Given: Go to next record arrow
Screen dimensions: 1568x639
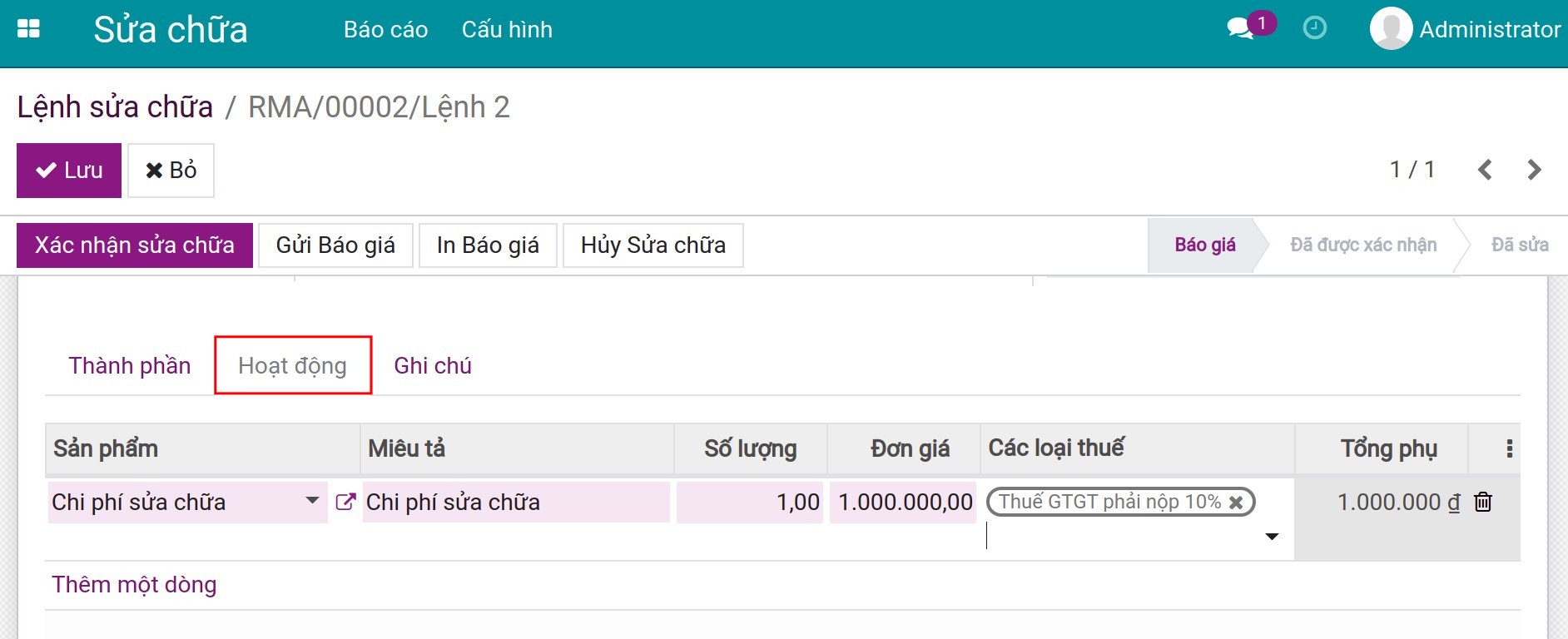Looking at the screenshot, I should coord(1534,170).
